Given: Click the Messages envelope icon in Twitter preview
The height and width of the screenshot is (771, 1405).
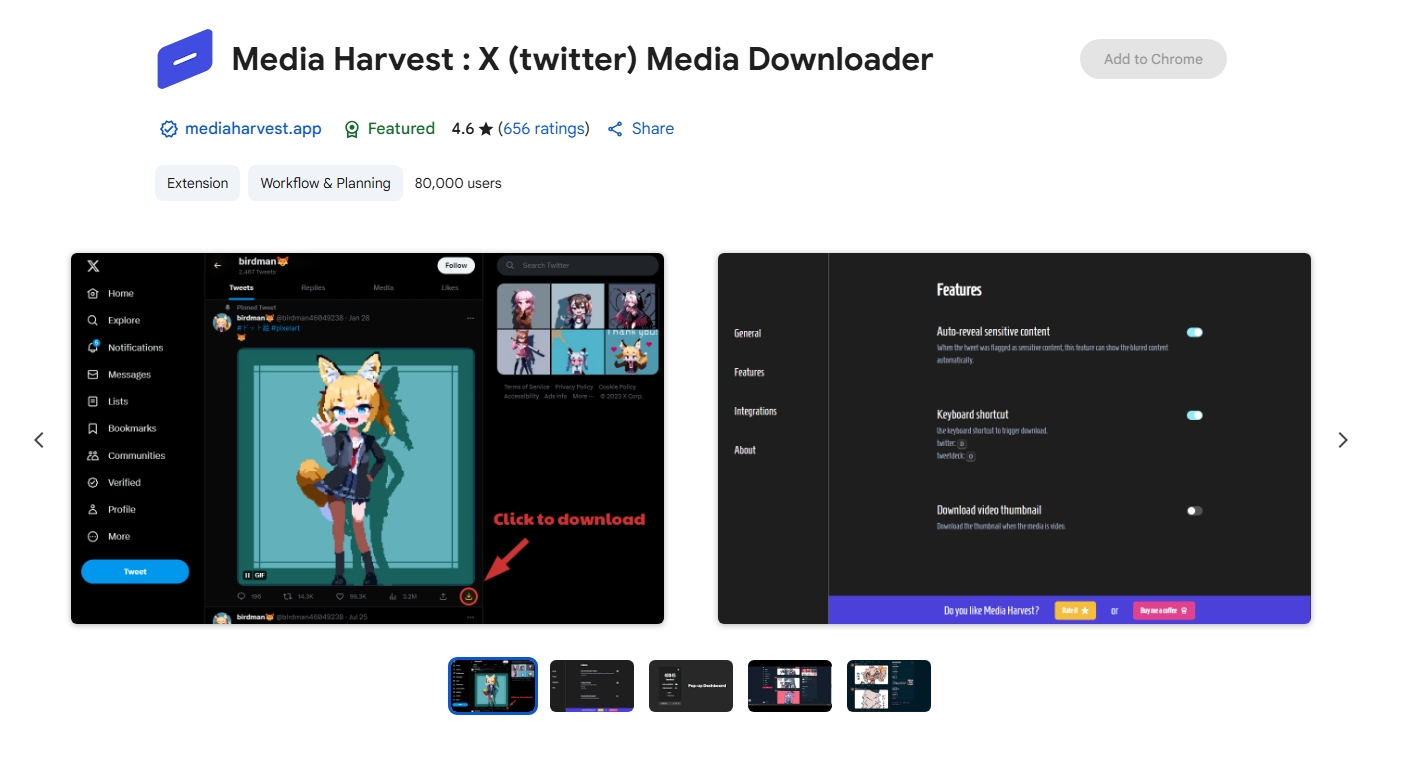Looking at the screenshot, I should tap(93, 374).
